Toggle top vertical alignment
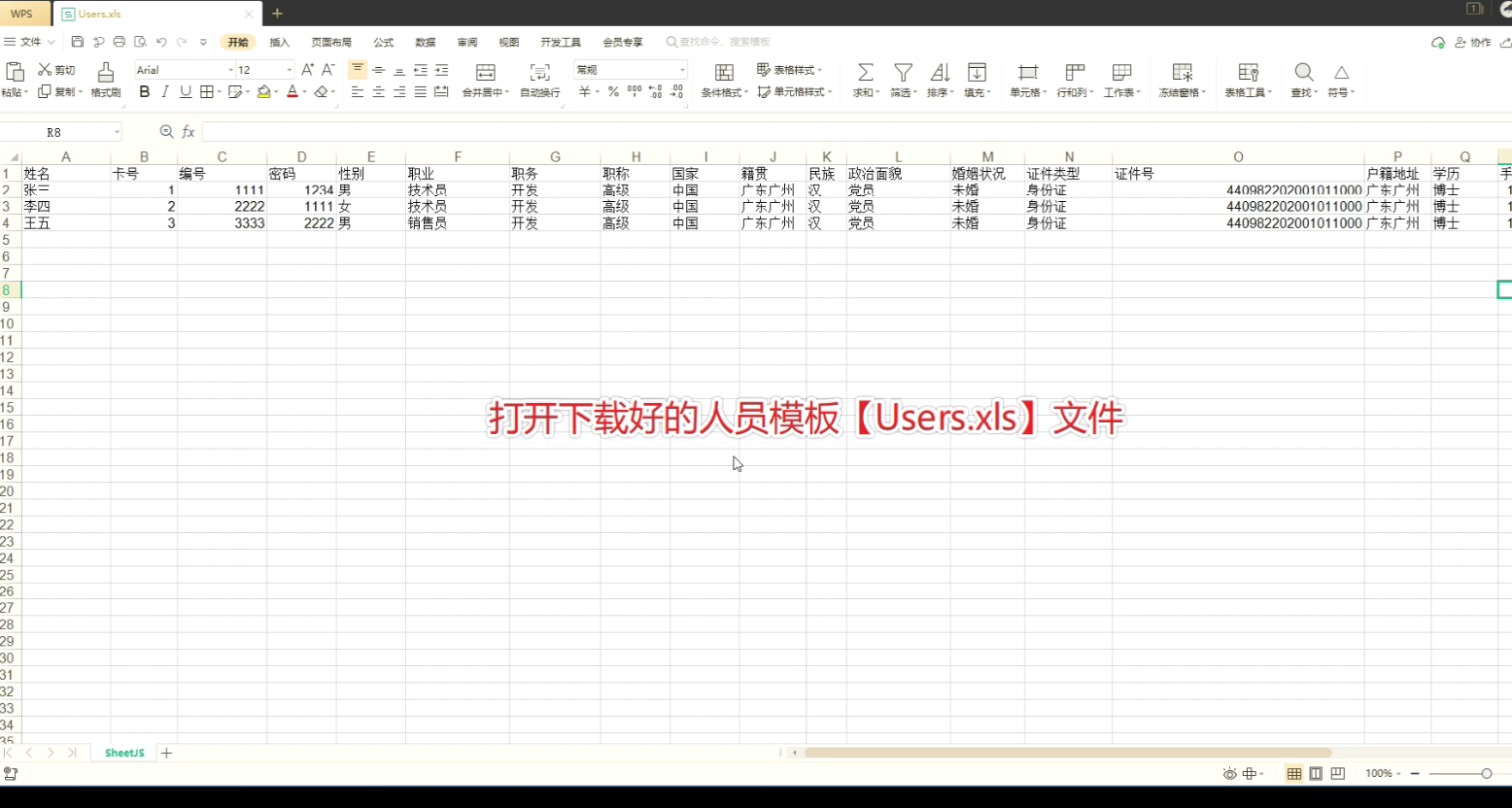The height and width of the screenshot is (808, 1512). coord(358,70)
